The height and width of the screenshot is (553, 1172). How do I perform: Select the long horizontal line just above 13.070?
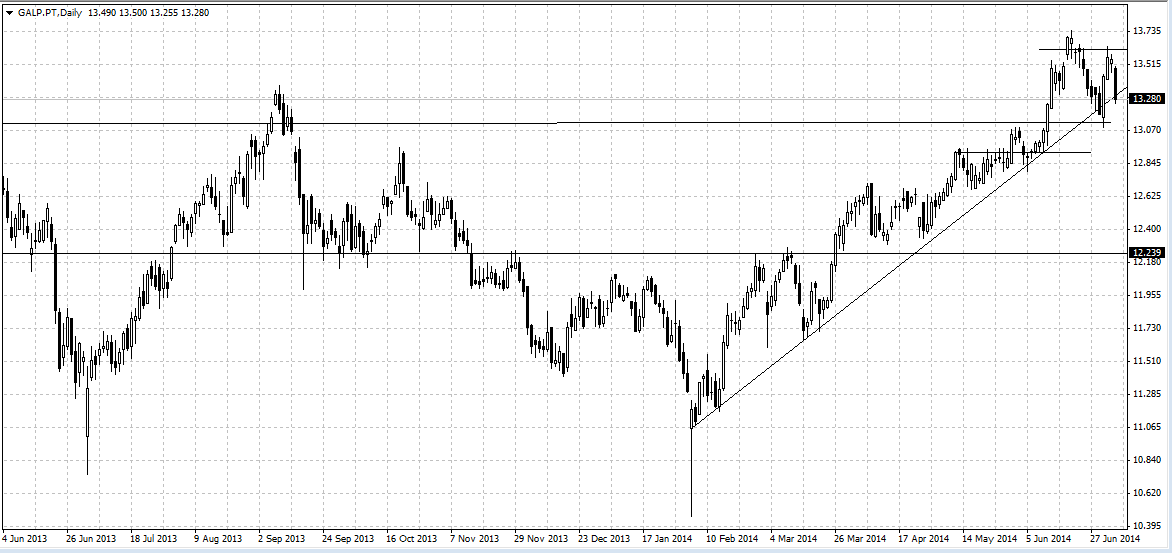557,123
